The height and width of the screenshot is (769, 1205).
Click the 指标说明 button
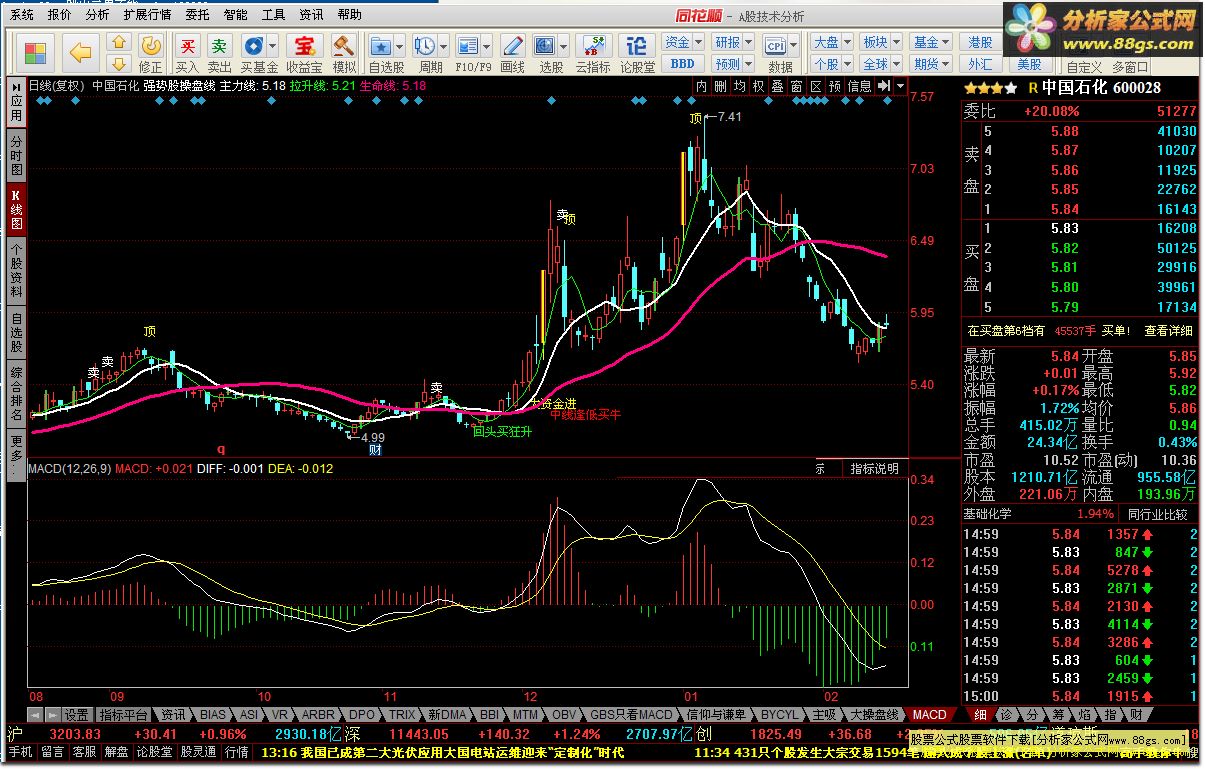(x=874, y=468)
